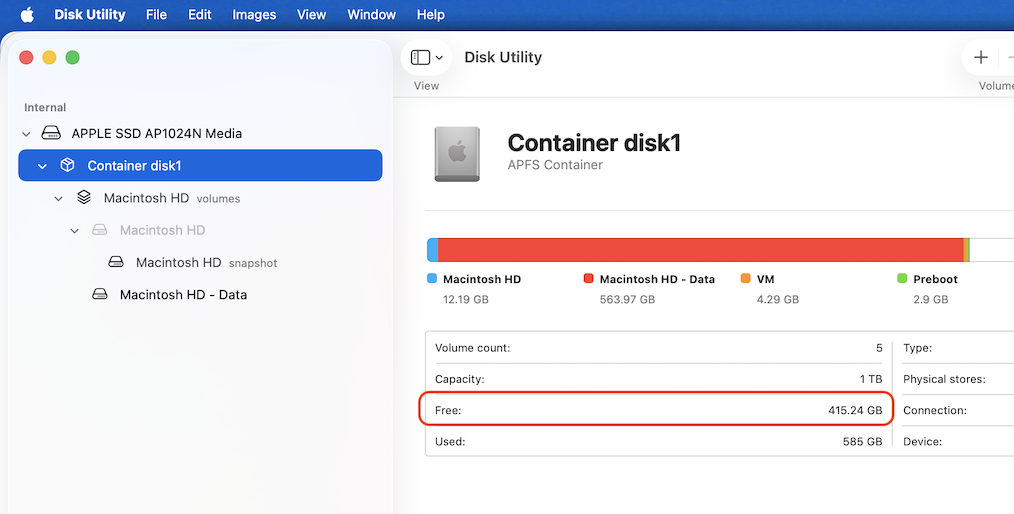Click the Preboot legend label
Screen dimensions: 1014x514
(x=935, y=279)
